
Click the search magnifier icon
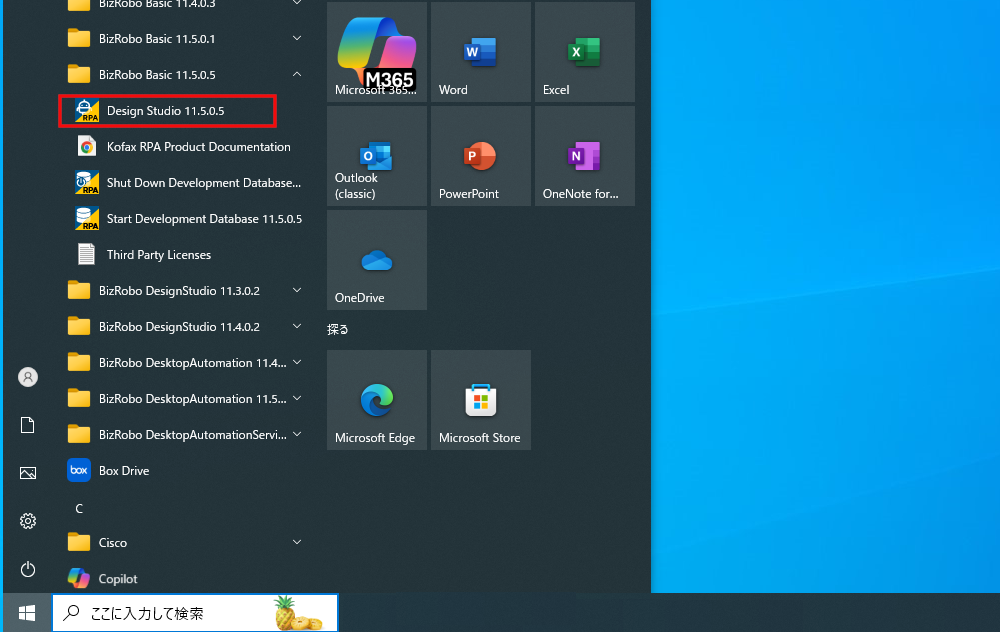71,613
